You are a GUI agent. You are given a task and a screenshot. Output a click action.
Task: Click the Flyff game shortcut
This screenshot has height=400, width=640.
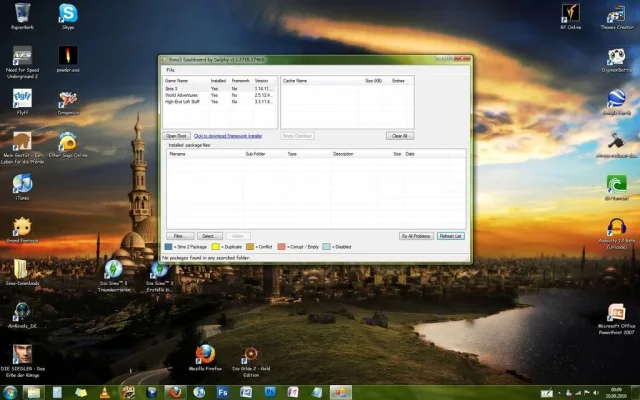pyautogui.click(x=22, y=102)
